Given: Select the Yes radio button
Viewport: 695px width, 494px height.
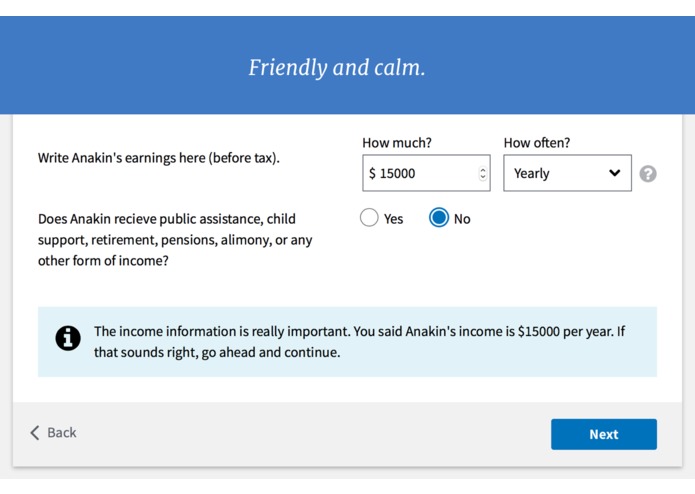Looking at the screenshot, I should pyautogui.click(x=369, y=218).
